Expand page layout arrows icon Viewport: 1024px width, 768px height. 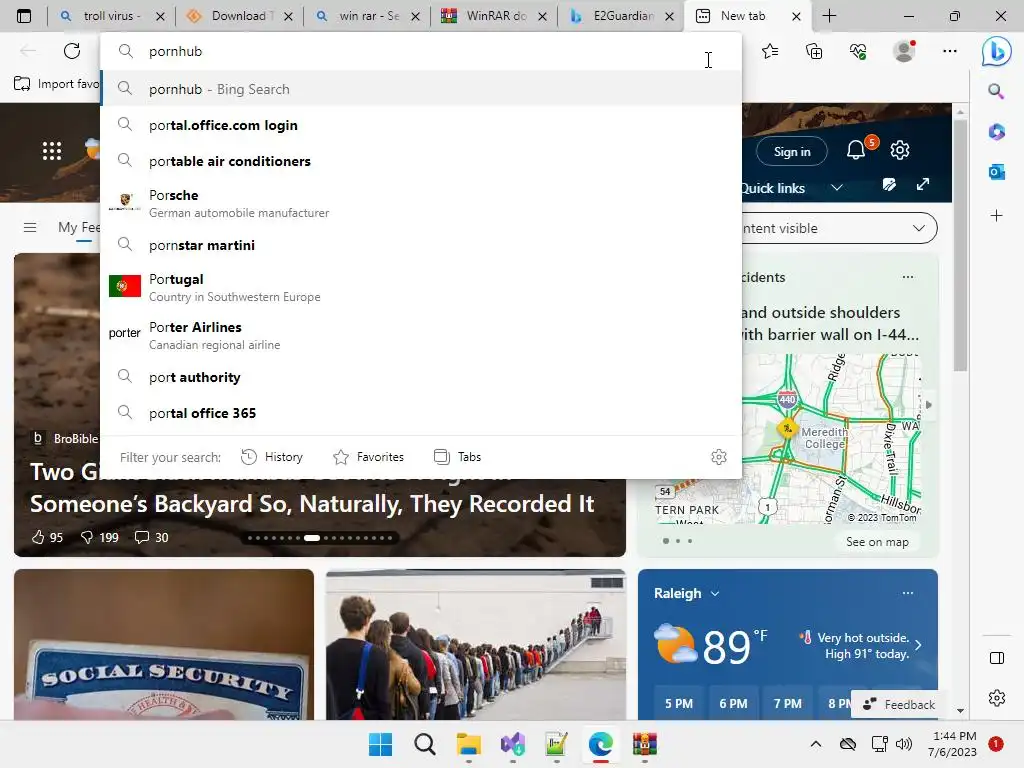pyautogui.click(x=923, y=185)
